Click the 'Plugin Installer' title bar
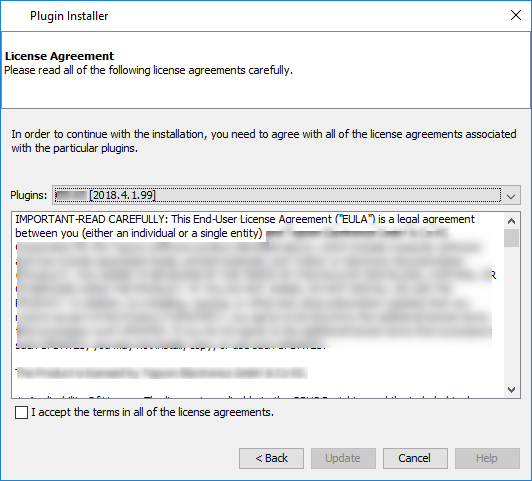The width and height of the screenshot is (532, 481). point(69,16)
